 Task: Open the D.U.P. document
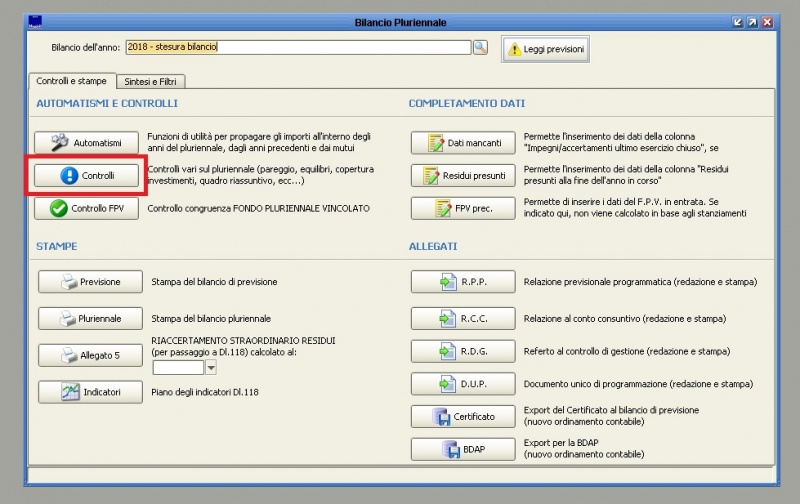click(x=463, y=384)
